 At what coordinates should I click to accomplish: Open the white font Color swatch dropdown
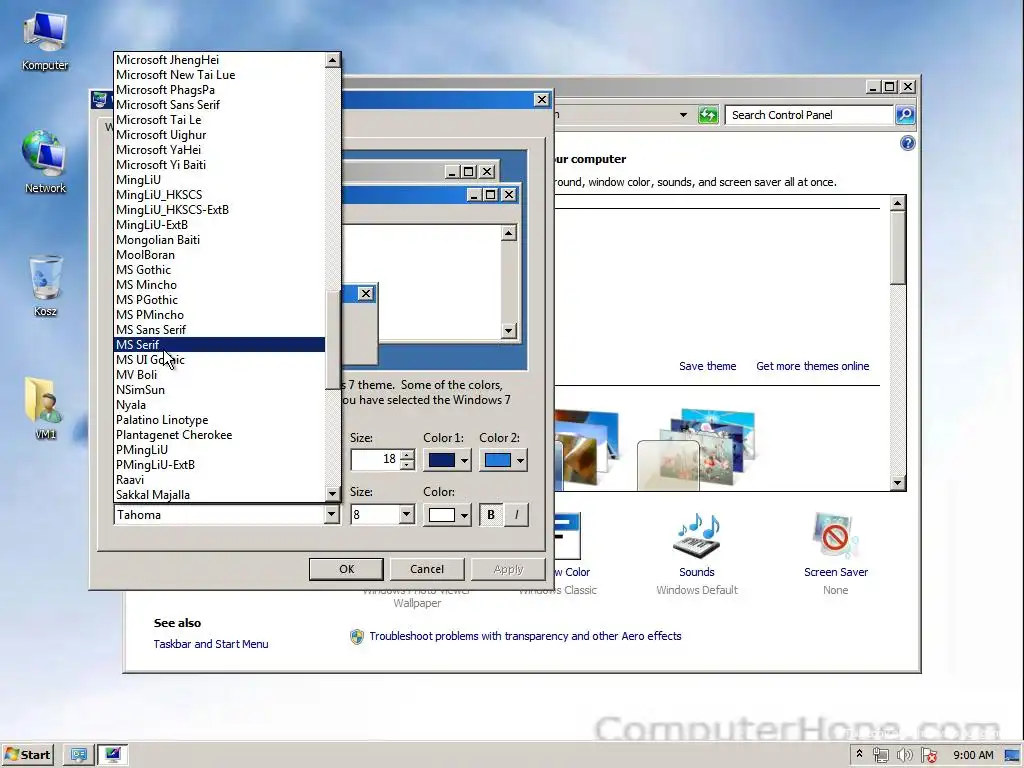tap(447, 515)
